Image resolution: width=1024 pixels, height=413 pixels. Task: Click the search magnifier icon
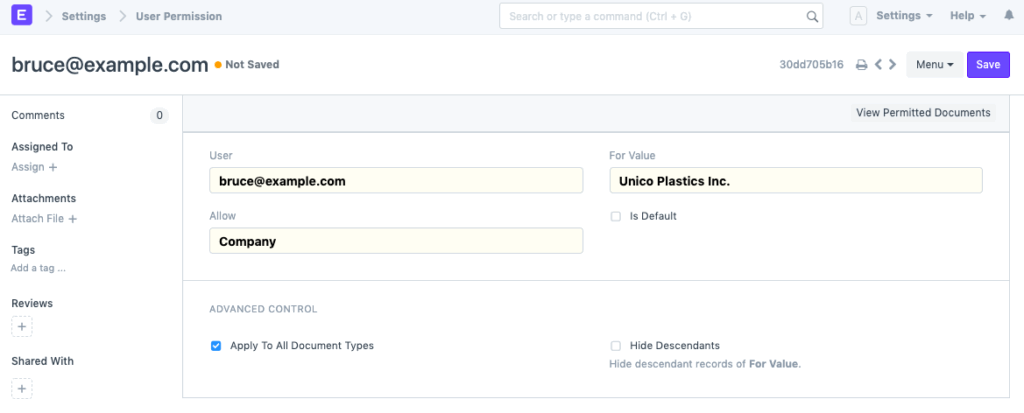point(812,16)
